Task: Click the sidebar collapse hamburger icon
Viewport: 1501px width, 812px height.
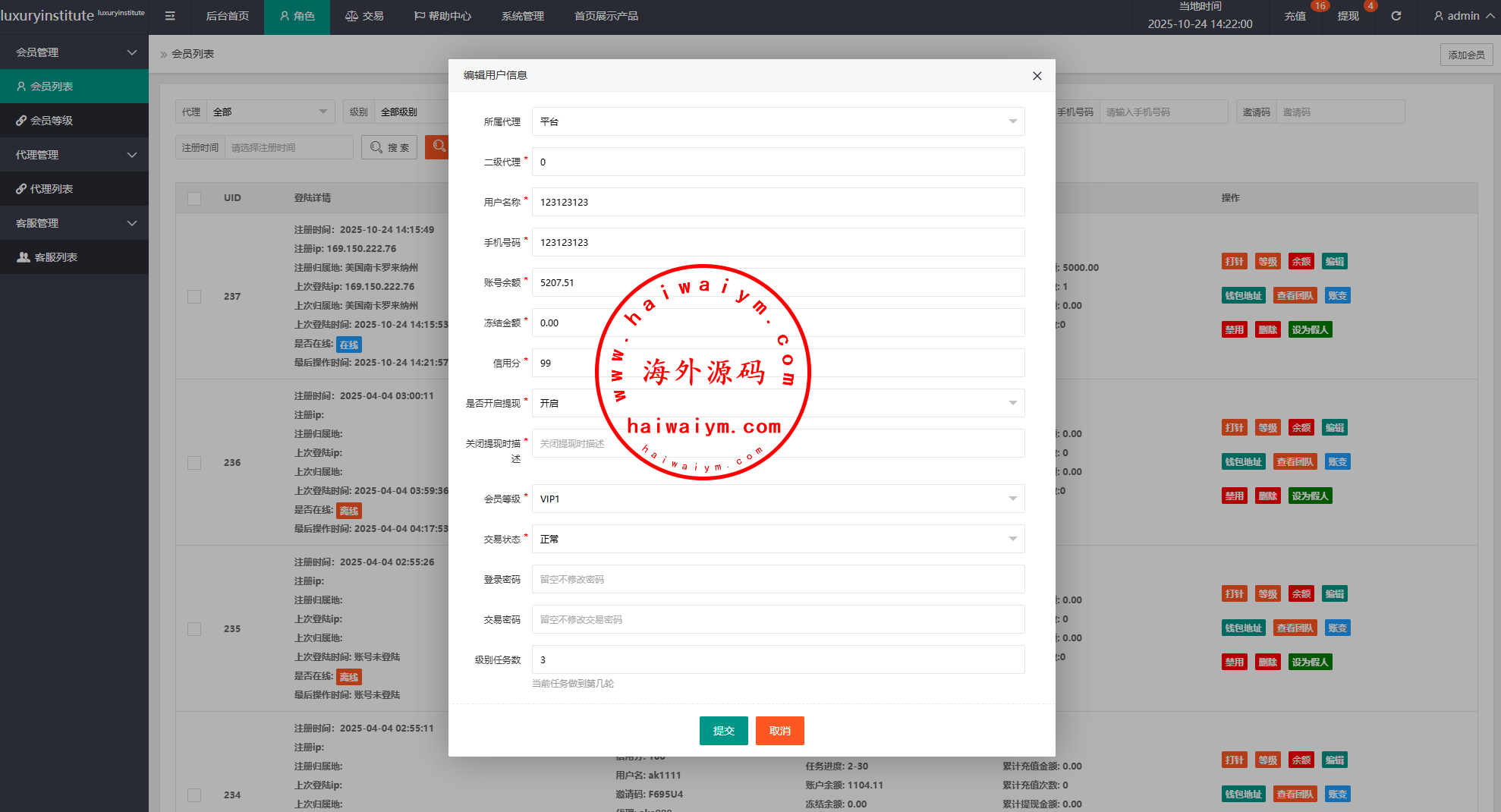Action: [x=170, y=16]
